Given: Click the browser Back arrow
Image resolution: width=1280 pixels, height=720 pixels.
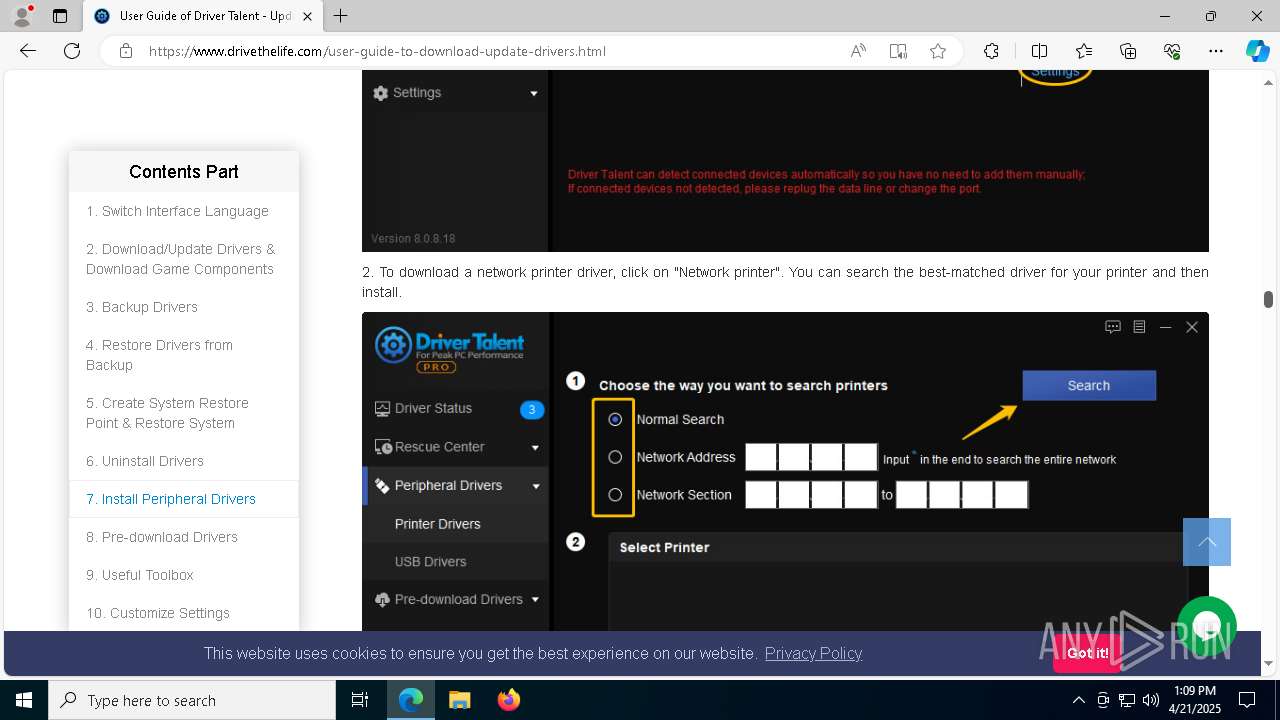Looking at the screenshot, I should coord(28,51).
